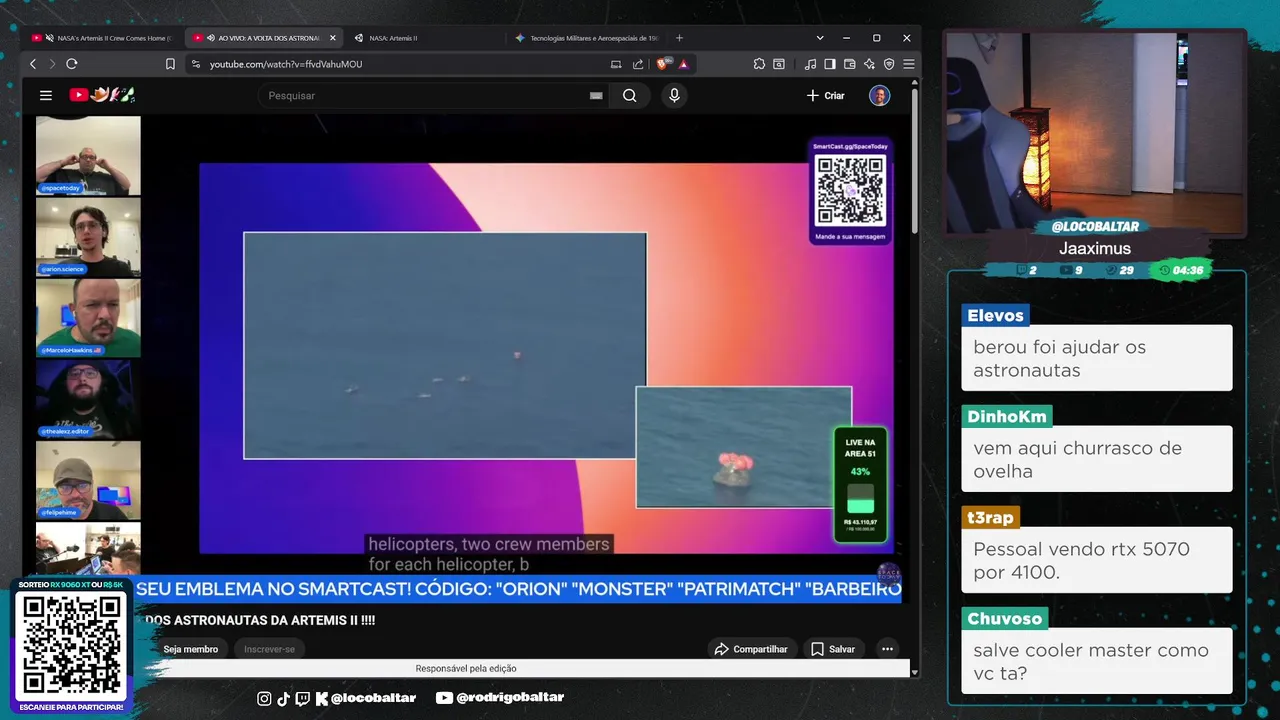Unmute the NASA's Artemis II Crew tab
Image resolution: width=1280 pixels, height=720 pixels.
(x=49, y=38)
